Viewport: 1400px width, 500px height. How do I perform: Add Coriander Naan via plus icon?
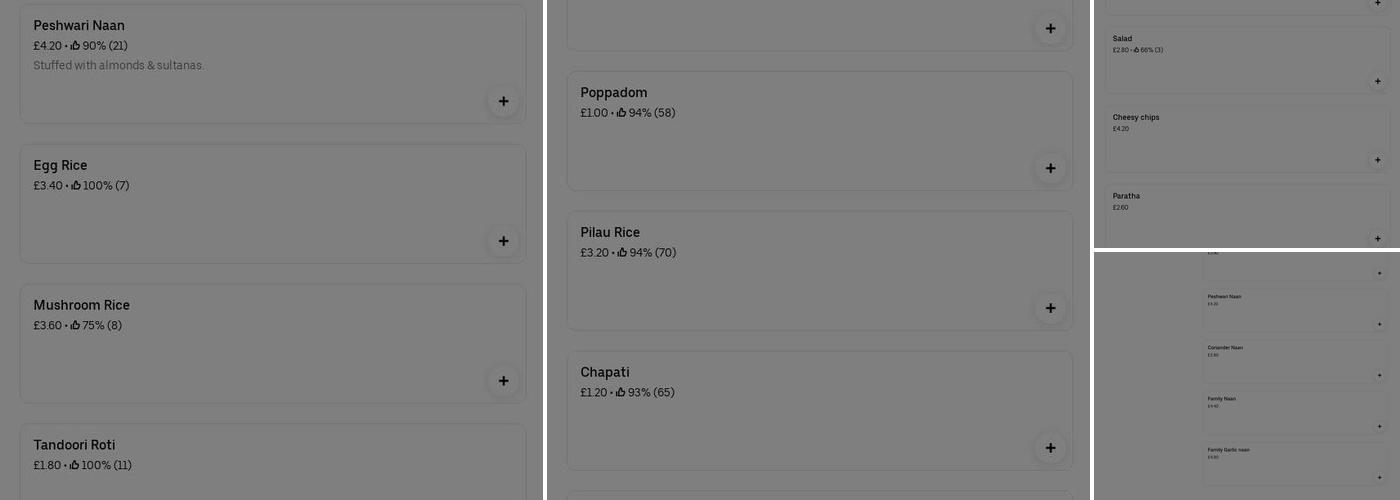click(x=1380, y=375)
